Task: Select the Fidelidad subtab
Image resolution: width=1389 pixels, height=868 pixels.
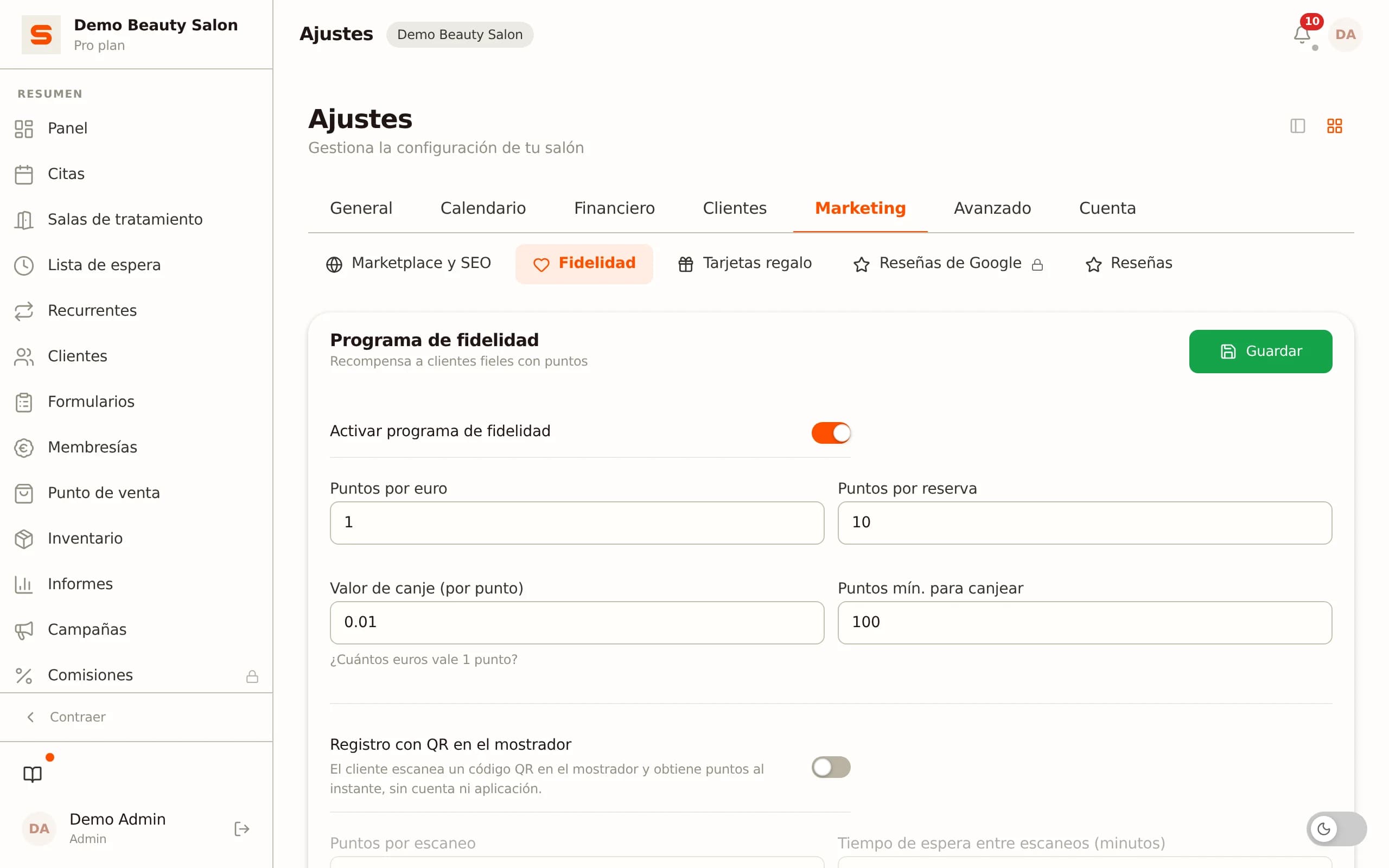Action: (584, 264)
